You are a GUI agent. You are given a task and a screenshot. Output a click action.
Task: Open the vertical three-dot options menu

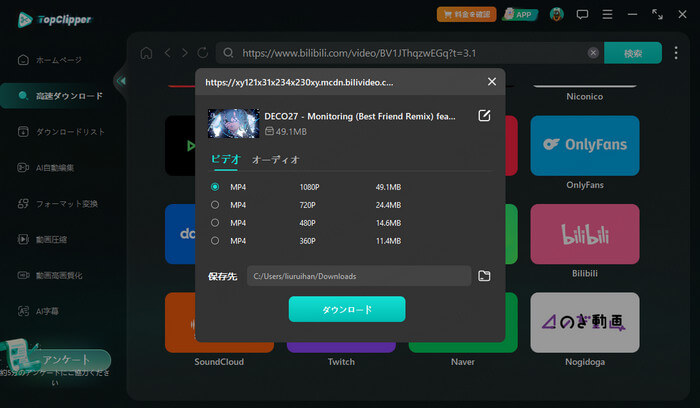tap(676, 53)
